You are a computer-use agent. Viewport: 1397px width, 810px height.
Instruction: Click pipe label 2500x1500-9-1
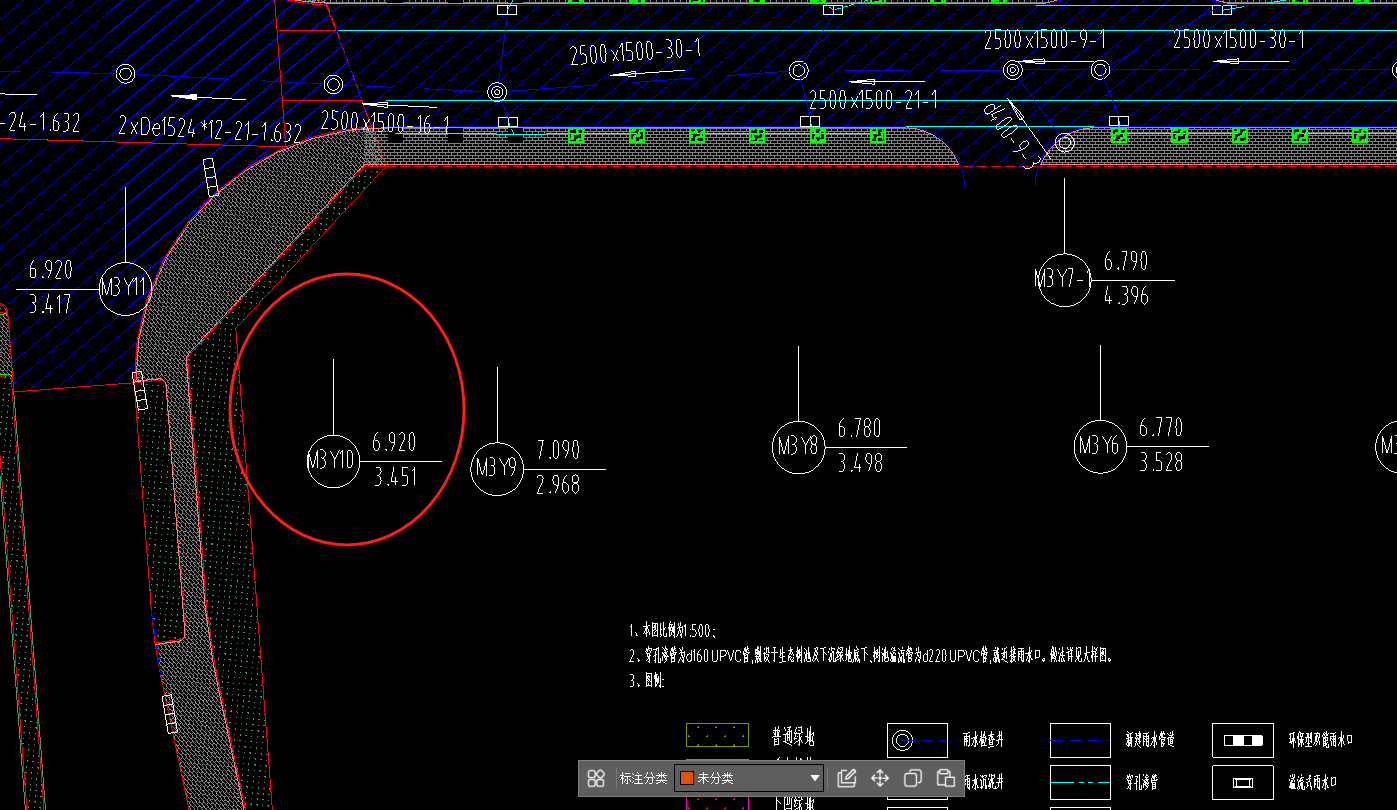point(1045,40)
